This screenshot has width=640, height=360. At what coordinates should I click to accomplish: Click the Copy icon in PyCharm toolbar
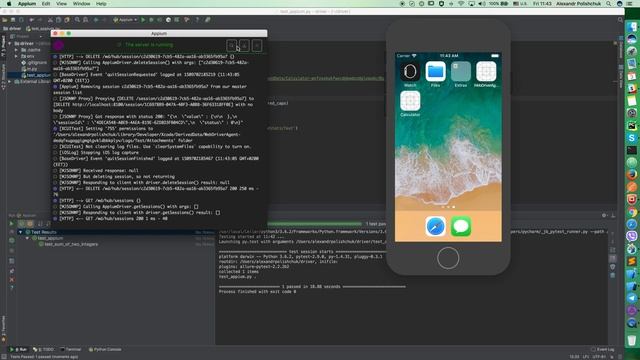(x=58, y=20)
